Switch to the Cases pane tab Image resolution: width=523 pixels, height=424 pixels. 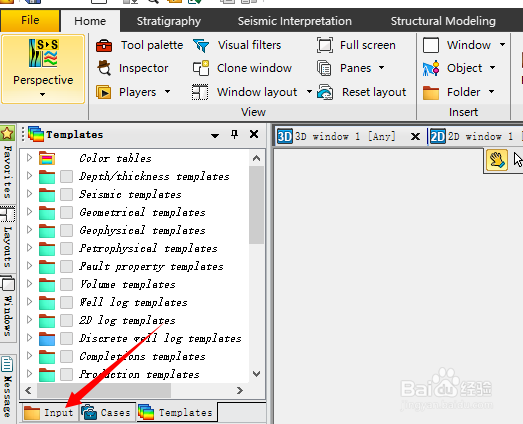click(108, 413)
